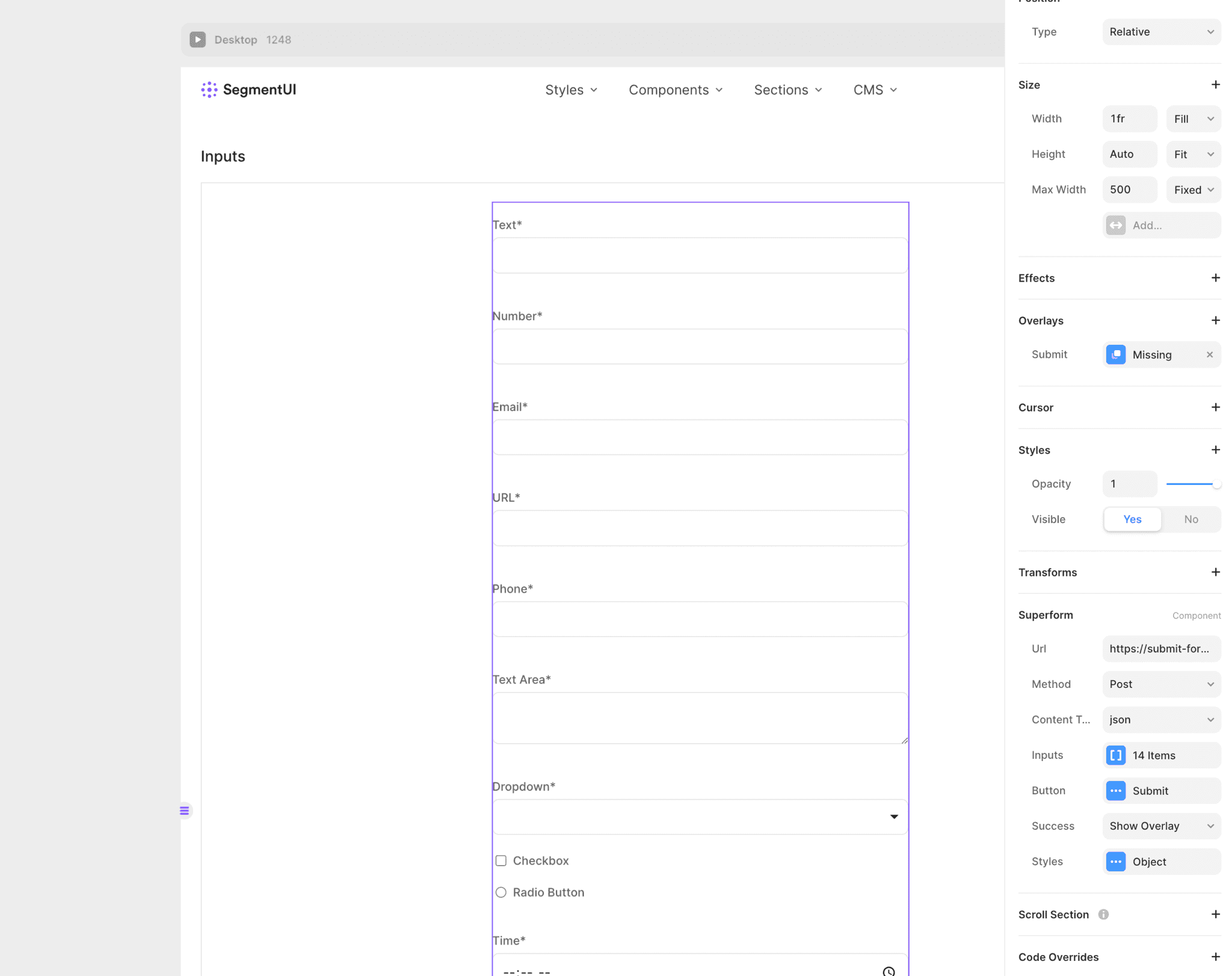Click the Add max-width constraint link icon

point(1116,225)
